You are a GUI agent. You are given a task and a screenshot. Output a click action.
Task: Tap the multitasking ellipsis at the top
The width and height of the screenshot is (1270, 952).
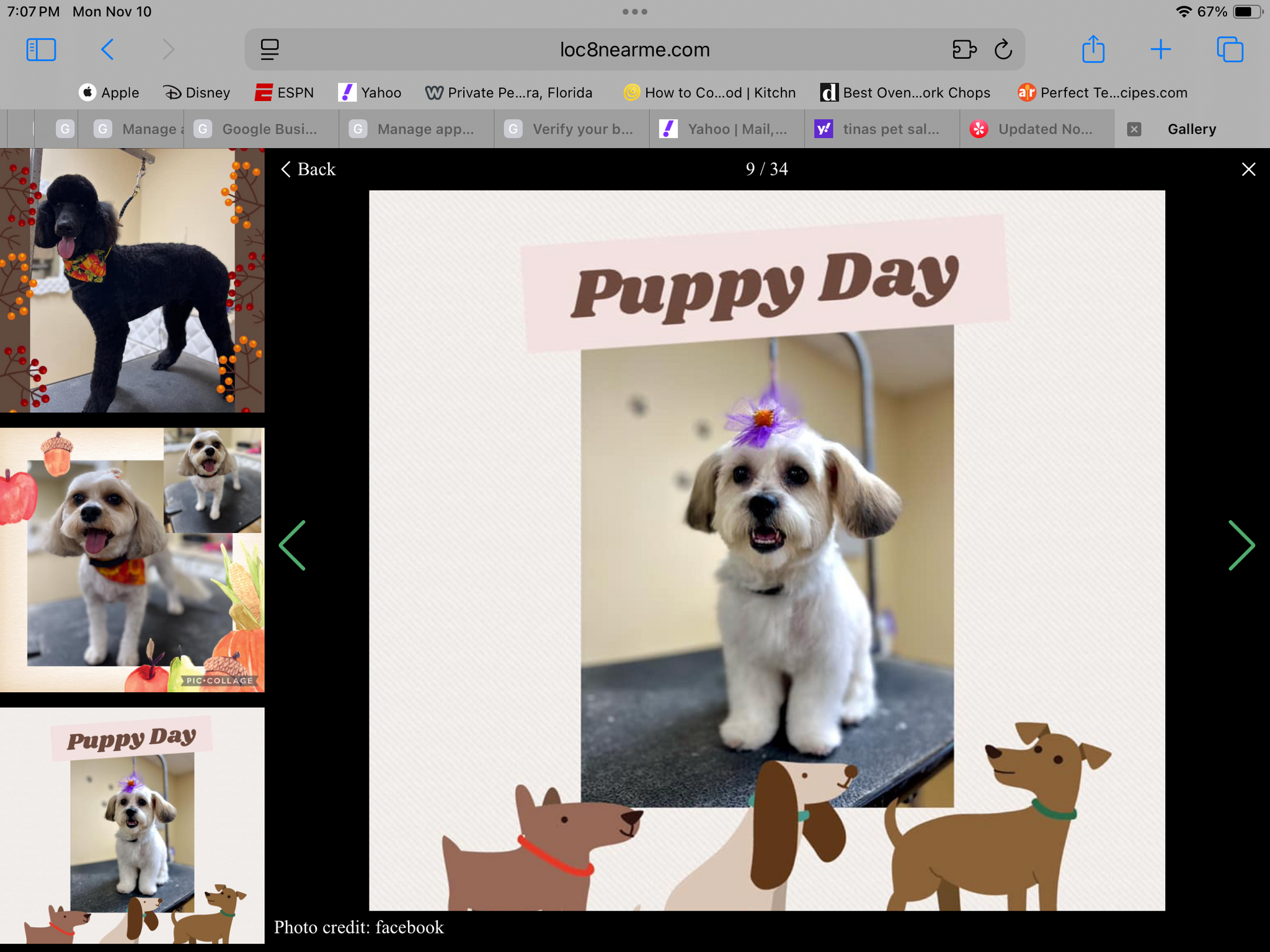pyautogui.click(x=635, y=11)
